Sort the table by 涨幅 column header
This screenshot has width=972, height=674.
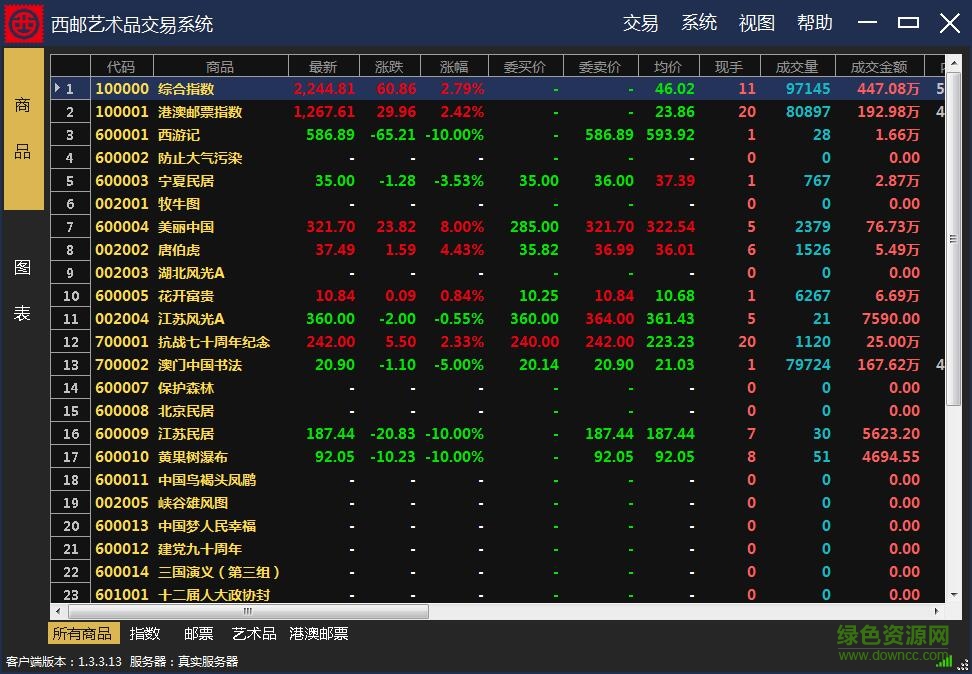[453, 65]
